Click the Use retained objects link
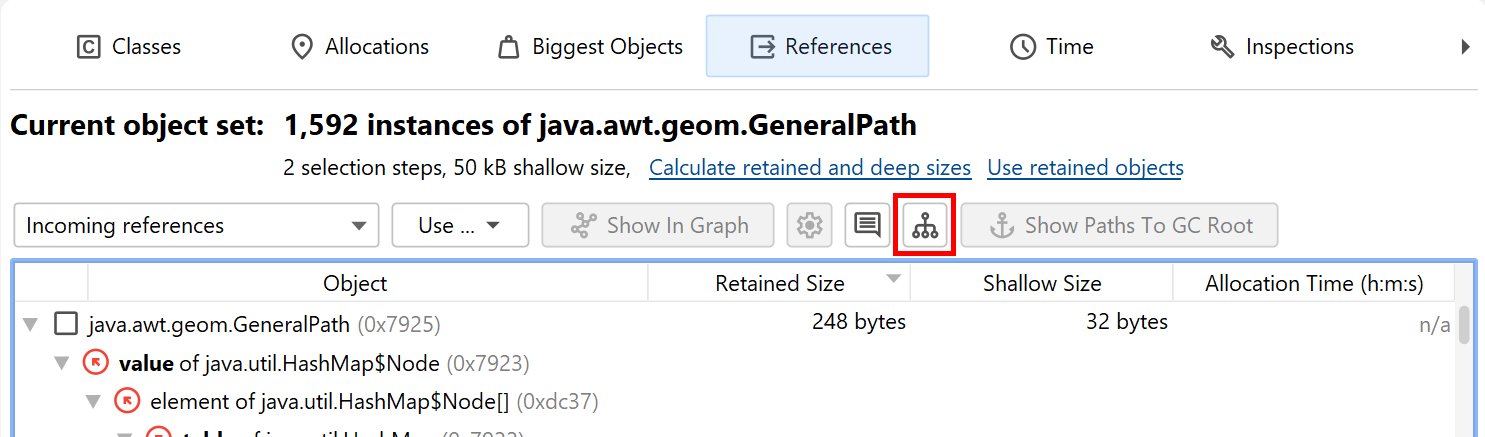This screenshot has width=1485, height=437. [x=1085, y=168]
